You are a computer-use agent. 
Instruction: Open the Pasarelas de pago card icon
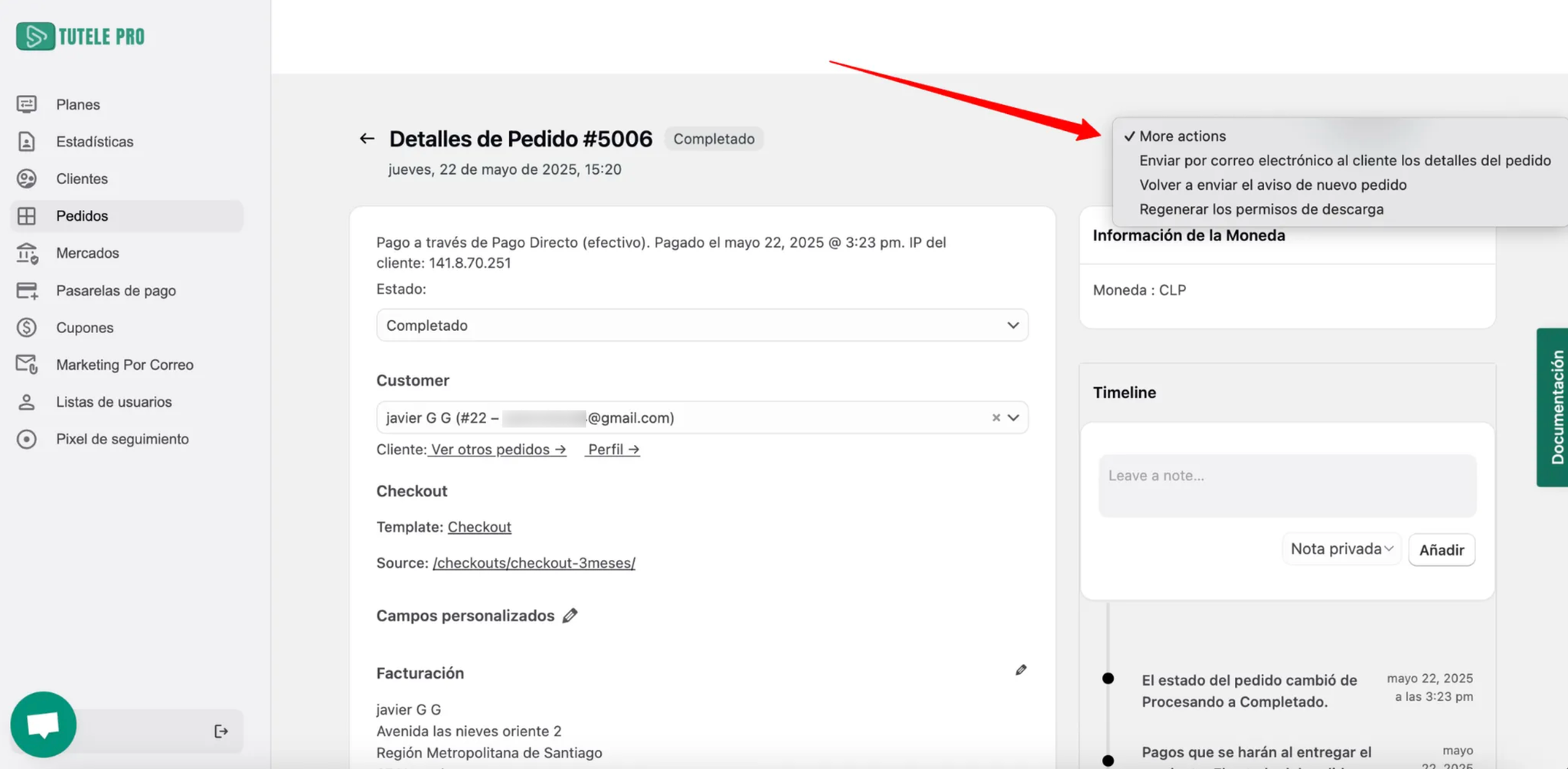(27, 290)
